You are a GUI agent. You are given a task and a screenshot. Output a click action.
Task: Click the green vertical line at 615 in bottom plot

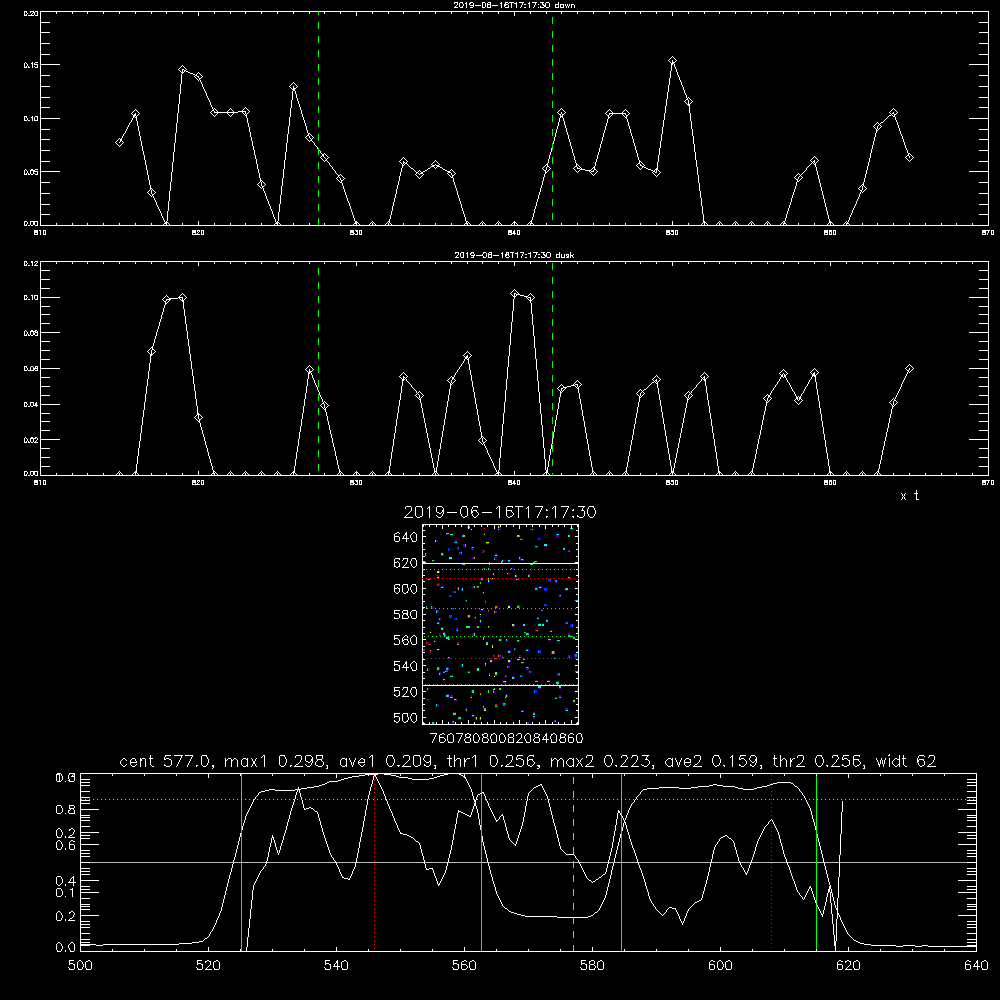816,862
